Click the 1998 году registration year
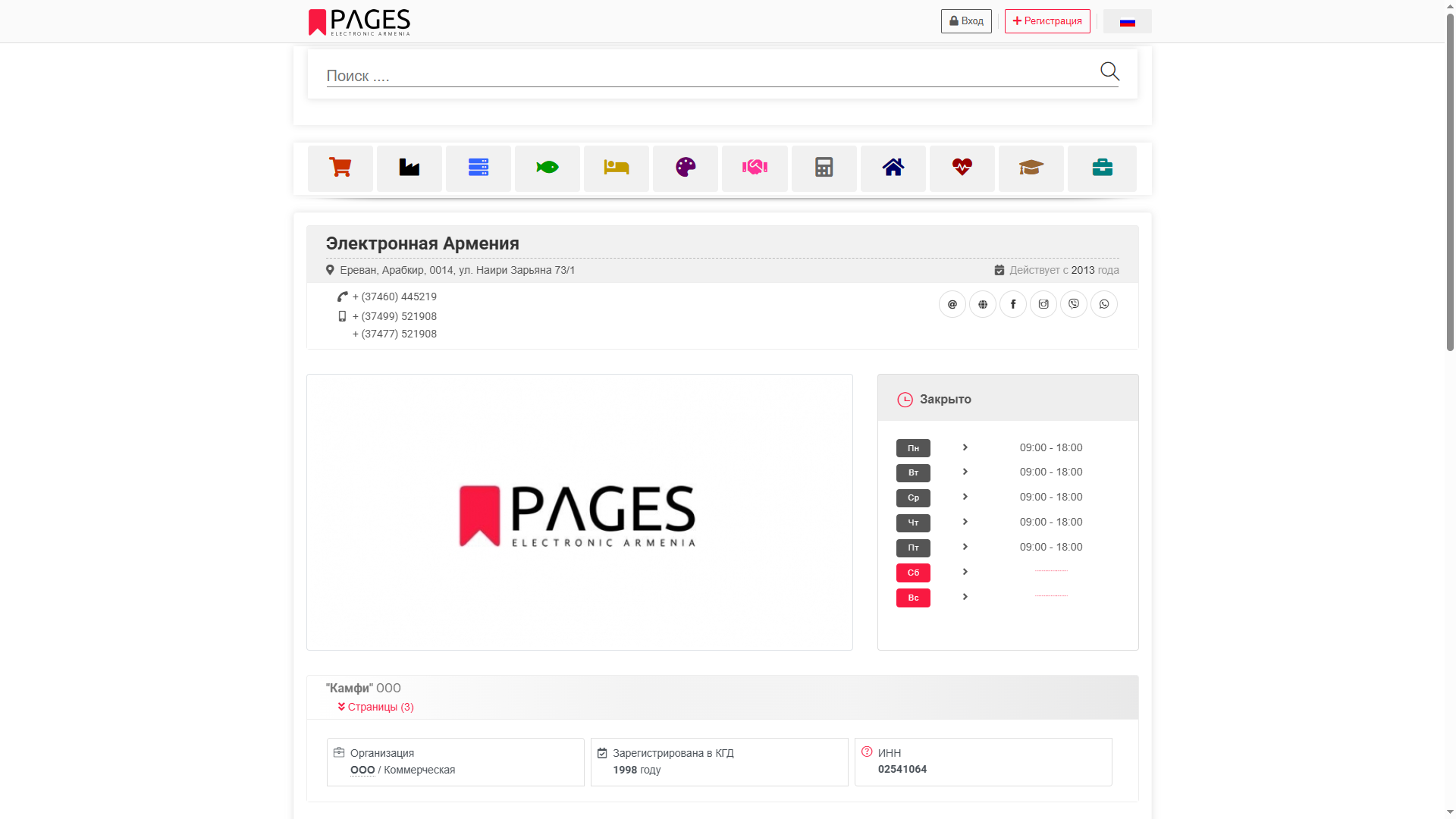Viewport: 1456px width, 819px height. (x=636, y=770)
